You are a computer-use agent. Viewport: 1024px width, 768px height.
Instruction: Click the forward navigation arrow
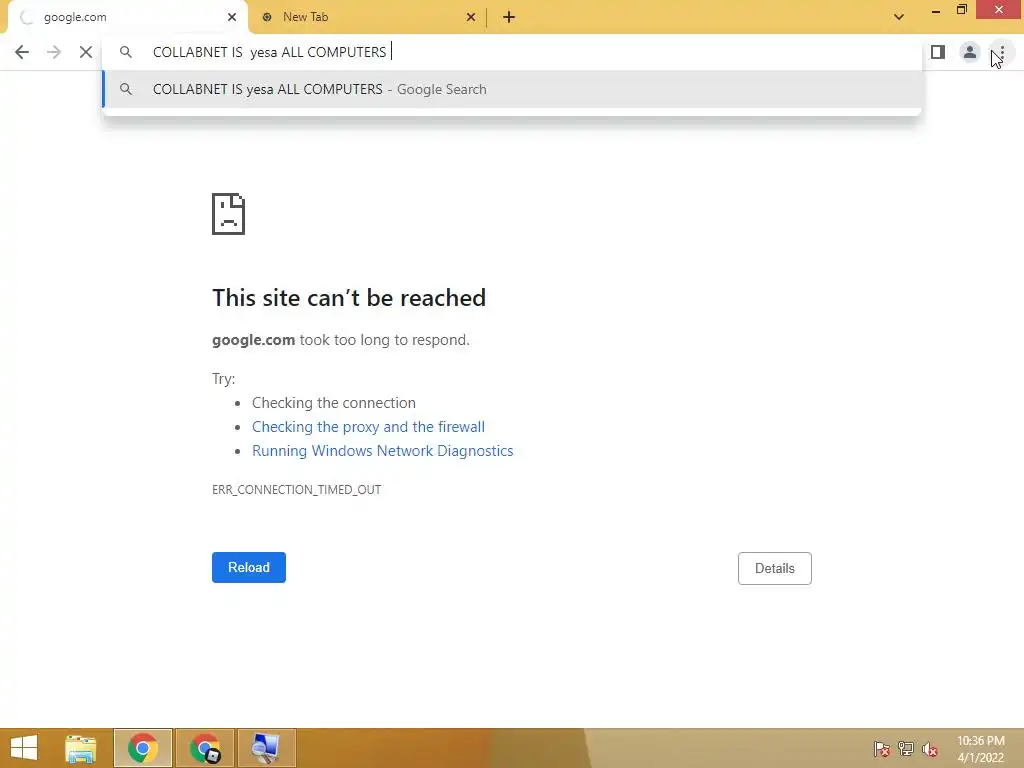pyautogui.click(x=54, y=52)
